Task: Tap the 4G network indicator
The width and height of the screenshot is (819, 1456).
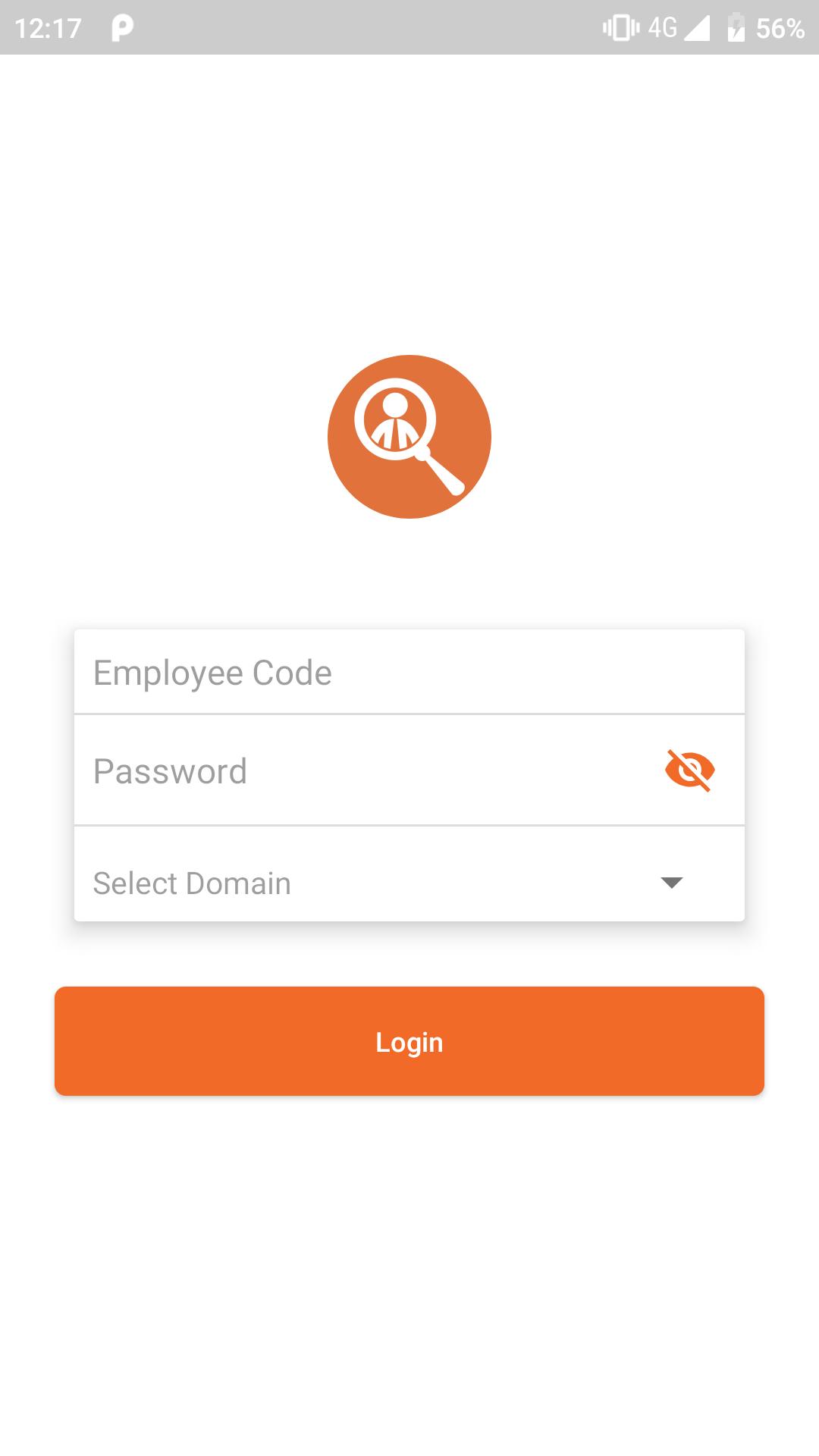Action: (x=662, y=28)
